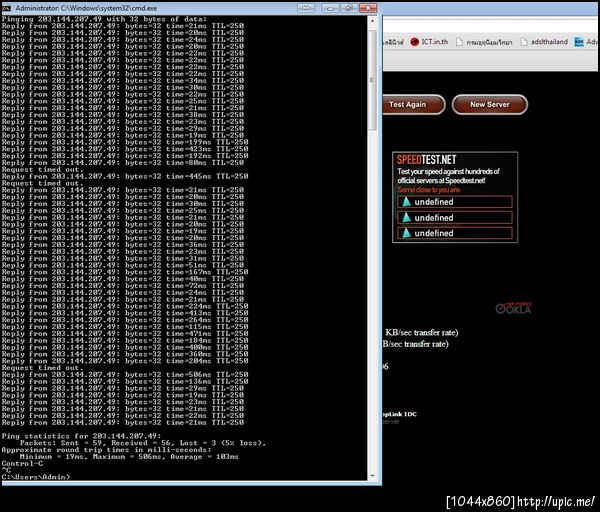Click the 'KB/sec transfer rate)' text line
Image resolution: width=600 pixels, height=512 pixels.
point(421,332)
